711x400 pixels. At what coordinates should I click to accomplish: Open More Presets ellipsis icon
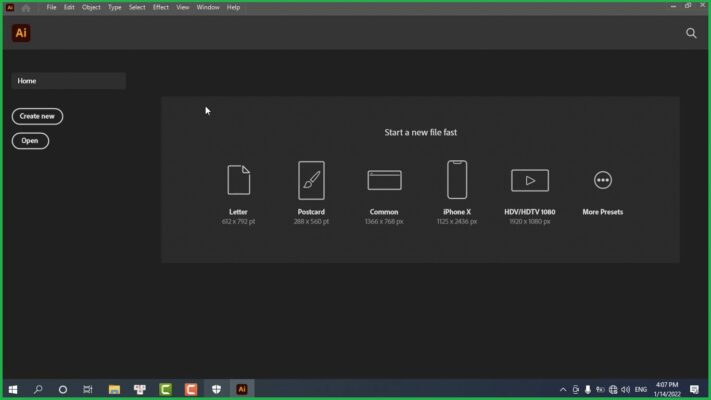[602, 180]
